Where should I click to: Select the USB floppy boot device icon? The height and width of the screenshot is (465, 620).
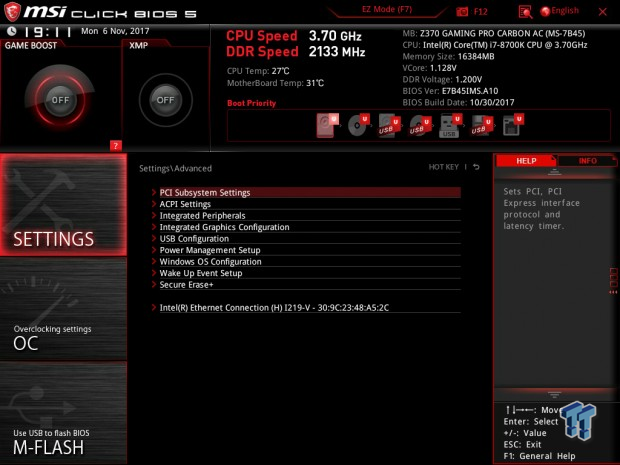coord(482,126)
